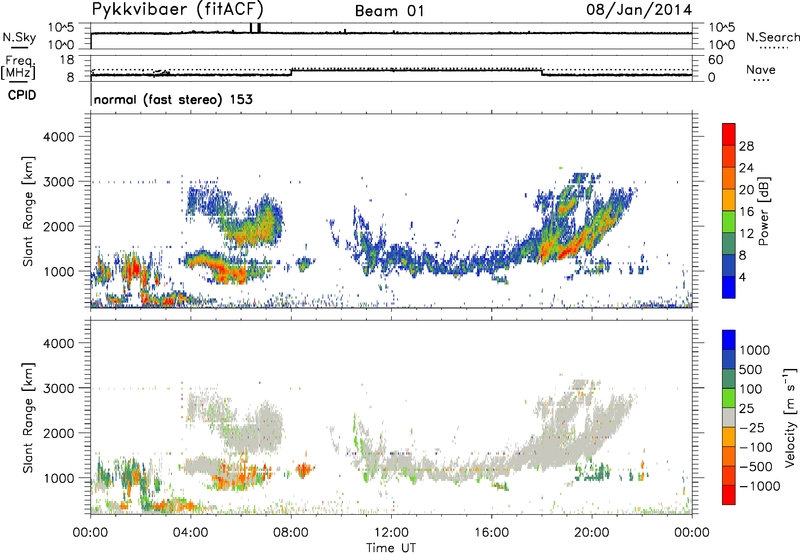Screen dimensions: 800x554
Task: Click the '1000' tick on Velocity scale
Action: (754, 350)
